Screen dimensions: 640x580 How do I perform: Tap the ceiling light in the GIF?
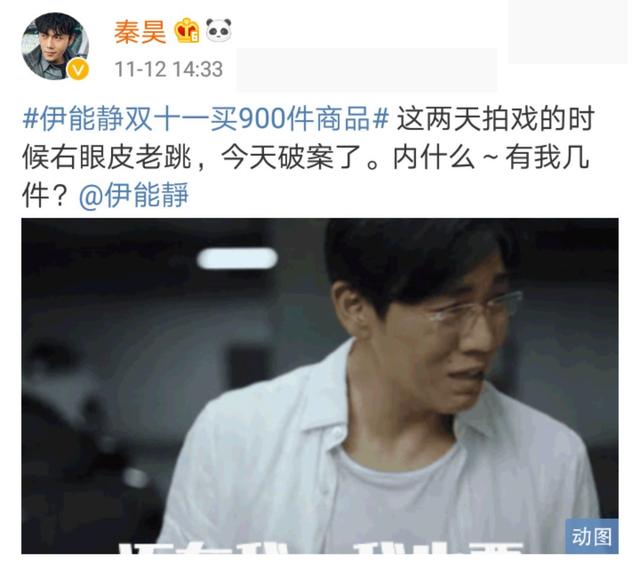tap(237, 258)
